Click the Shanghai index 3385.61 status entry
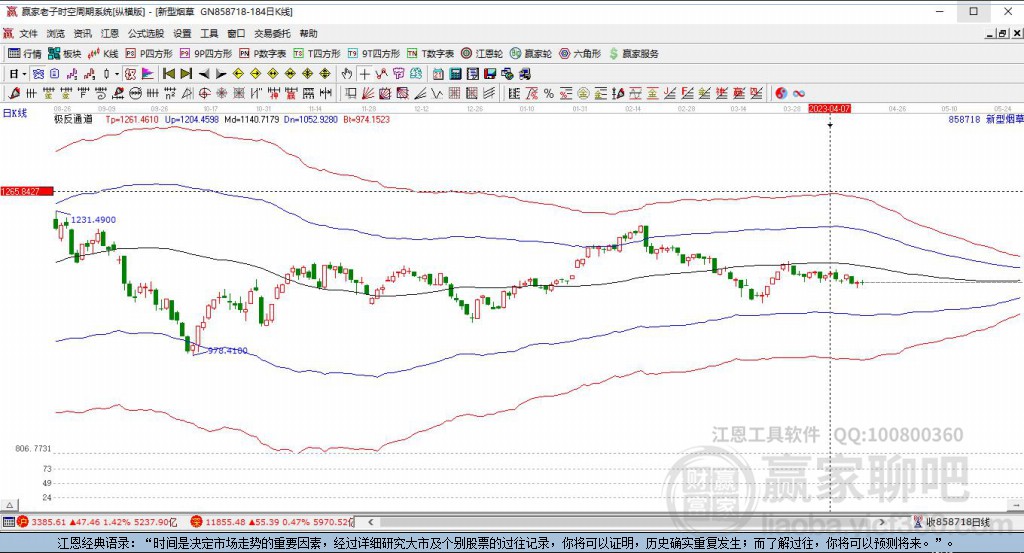The image size is (1024, 553). pyautogui.click(x=97, y=522)
